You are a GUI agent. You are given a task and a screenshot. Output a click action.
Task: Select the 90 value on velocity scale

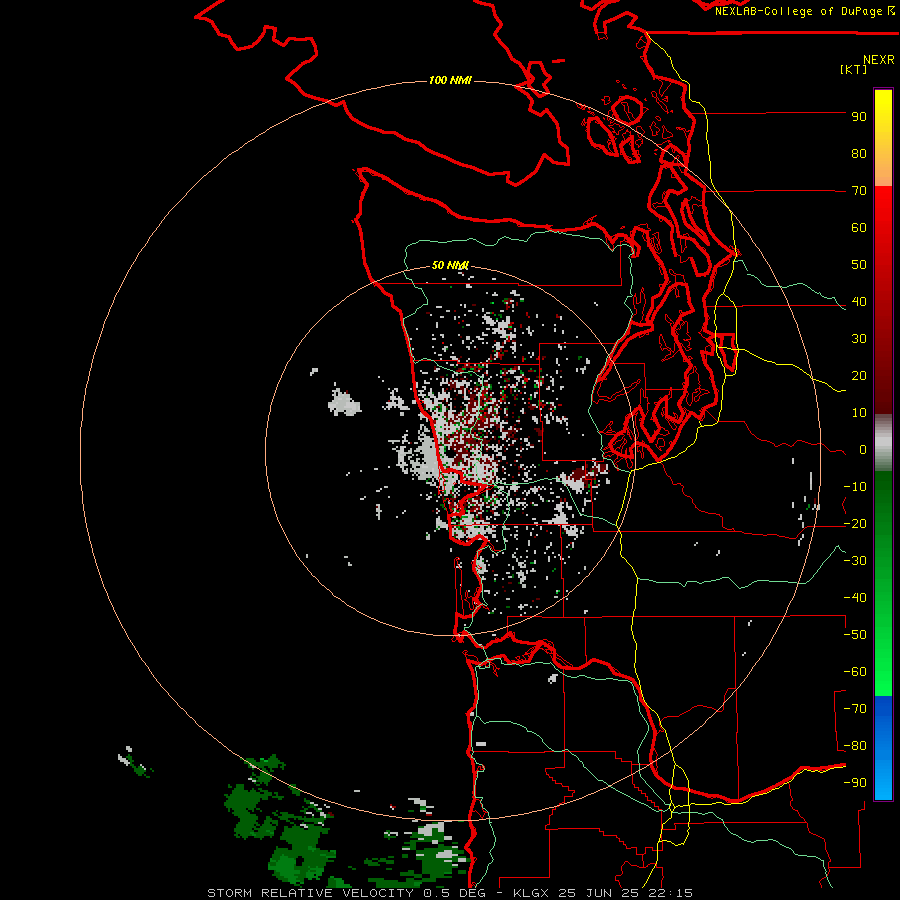[x=859, y=117]
